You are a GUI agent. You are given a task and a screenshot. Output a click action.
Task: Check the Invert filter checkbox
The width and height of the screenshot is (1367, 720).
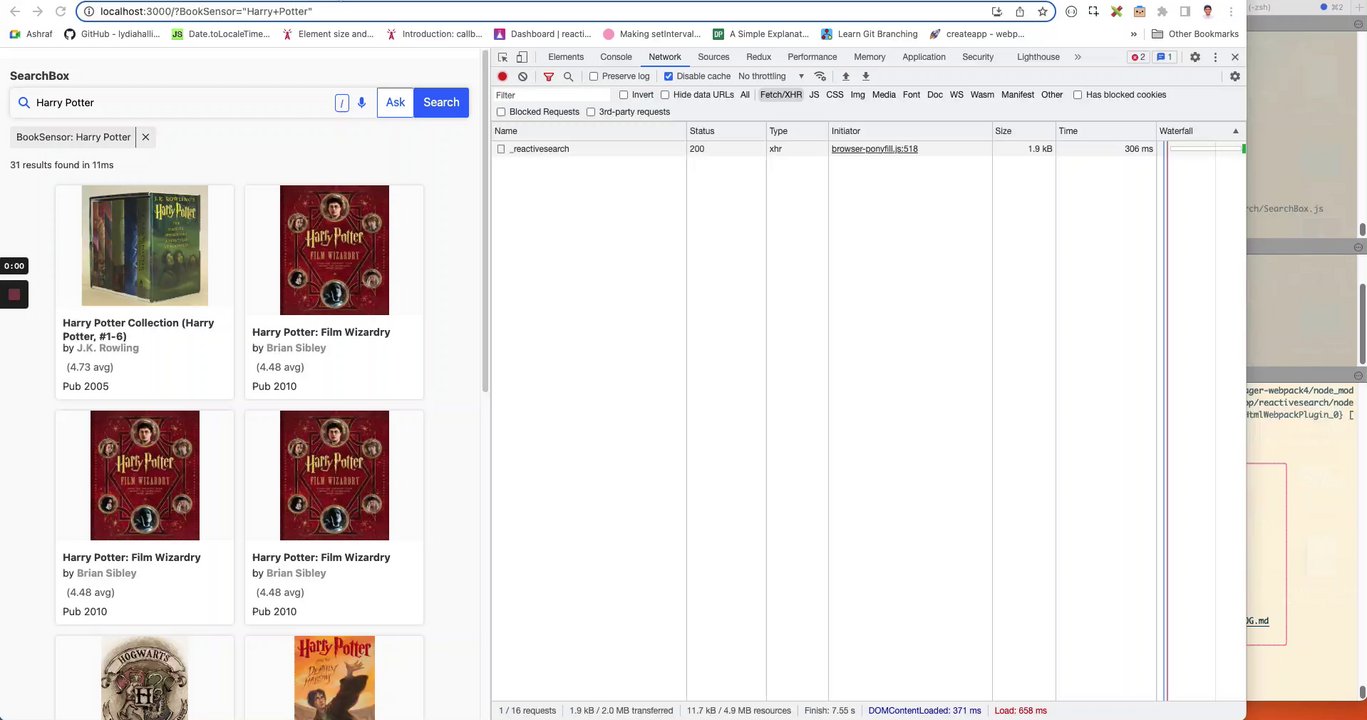click(x=624, y=95)
